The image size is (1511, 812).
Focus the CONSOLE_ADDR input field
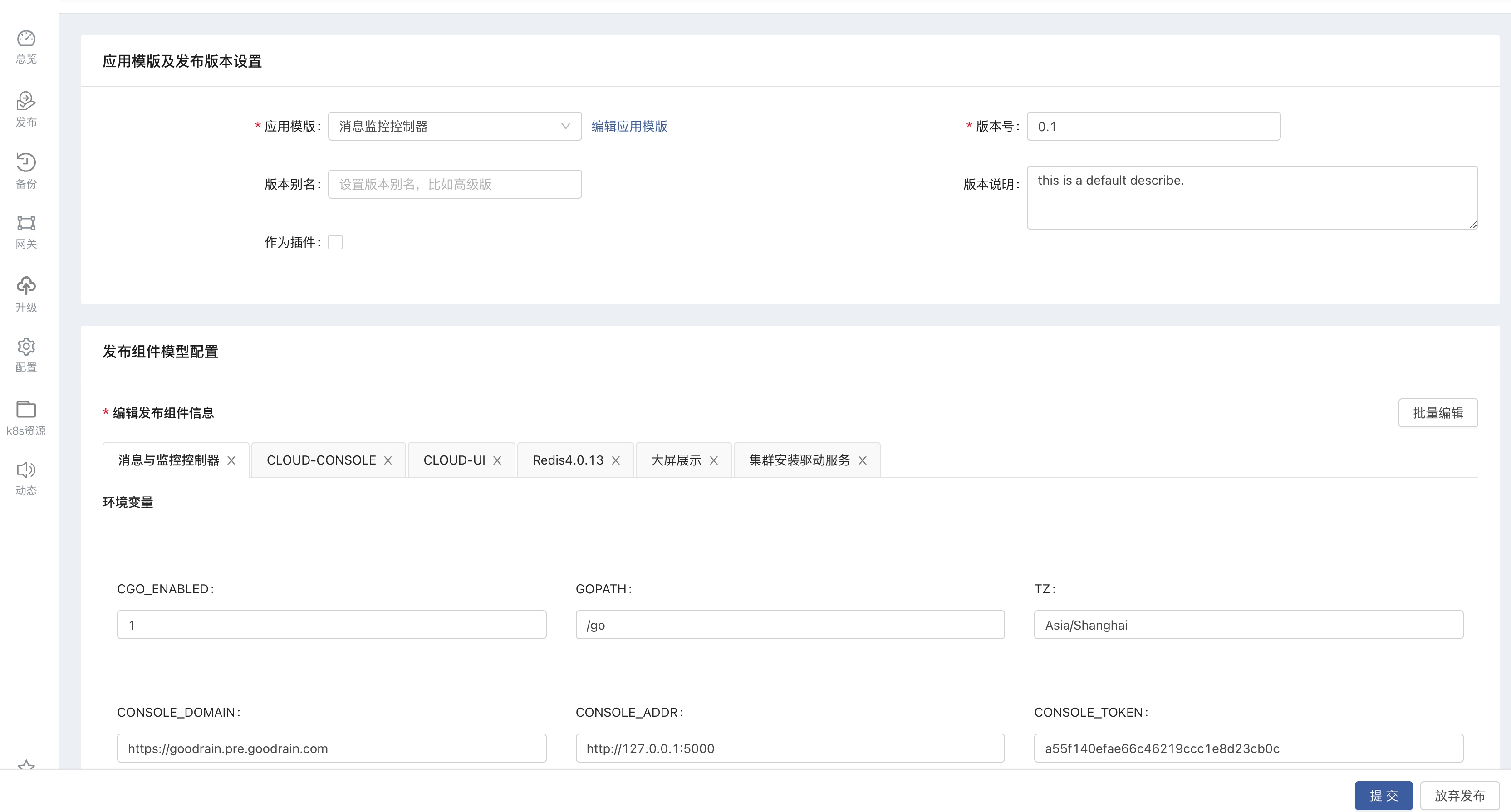[x=790, y=748]
